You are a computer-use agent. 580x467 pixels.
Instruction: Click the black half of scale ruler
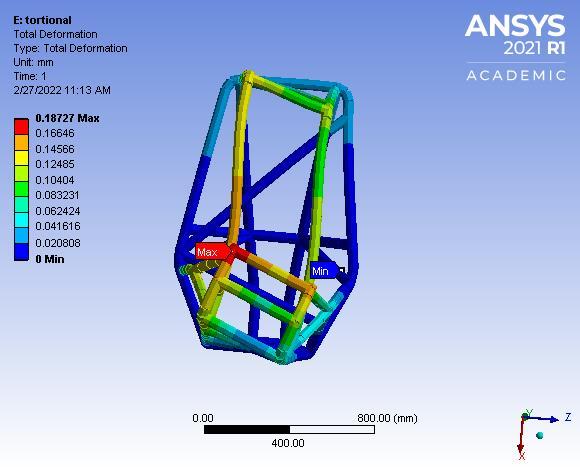[x=247, y=429]
